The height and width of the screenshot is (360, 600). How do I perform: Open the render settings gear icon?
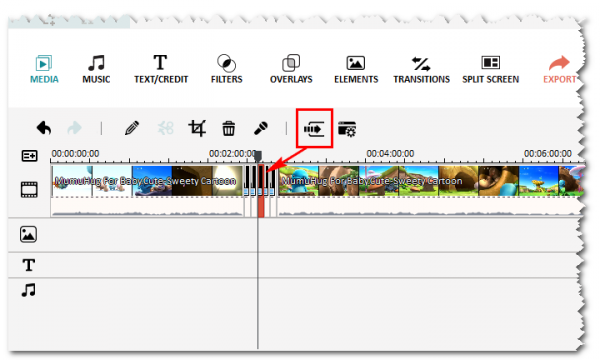(347, 129)
